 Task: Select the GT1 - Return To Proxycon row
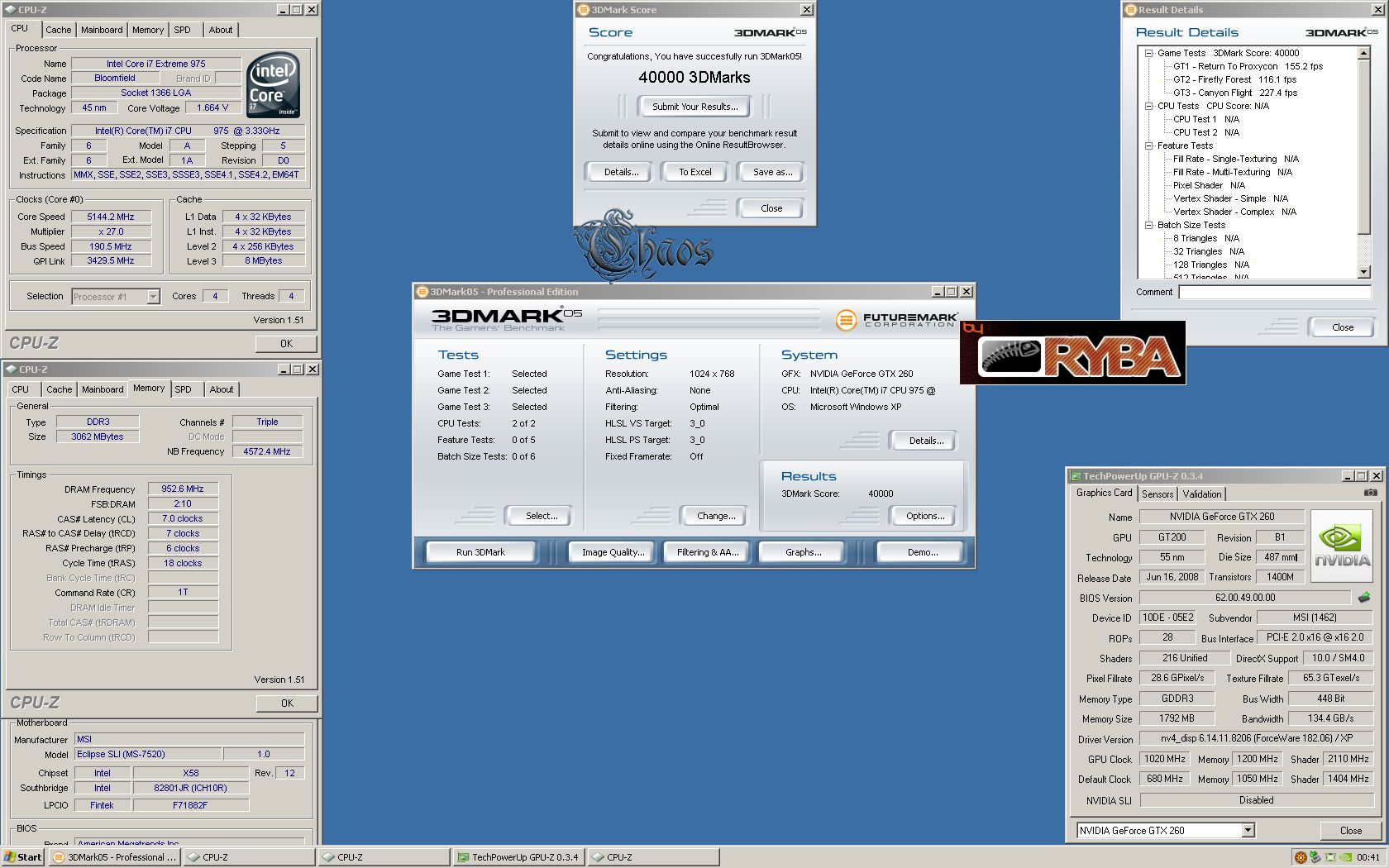coord(1248,66)
